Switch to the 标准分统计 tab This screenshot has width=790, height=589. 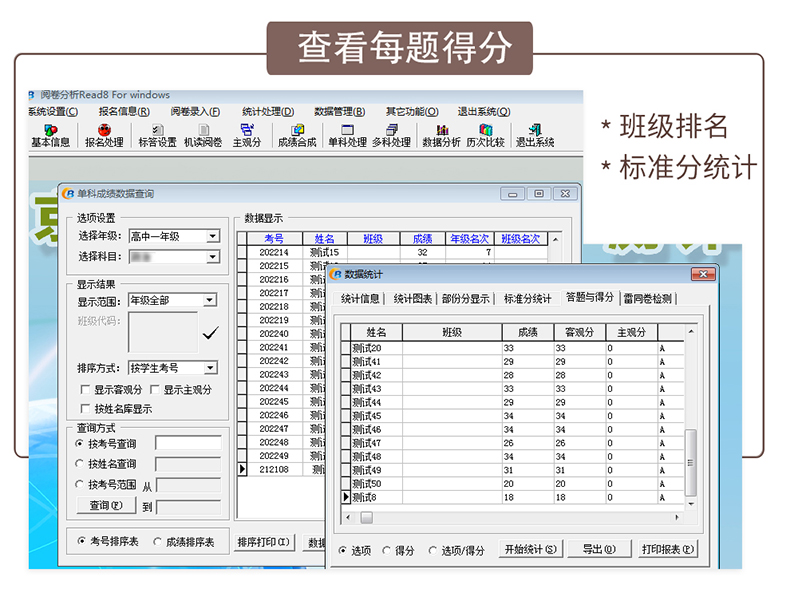click(x=527, y=298)
